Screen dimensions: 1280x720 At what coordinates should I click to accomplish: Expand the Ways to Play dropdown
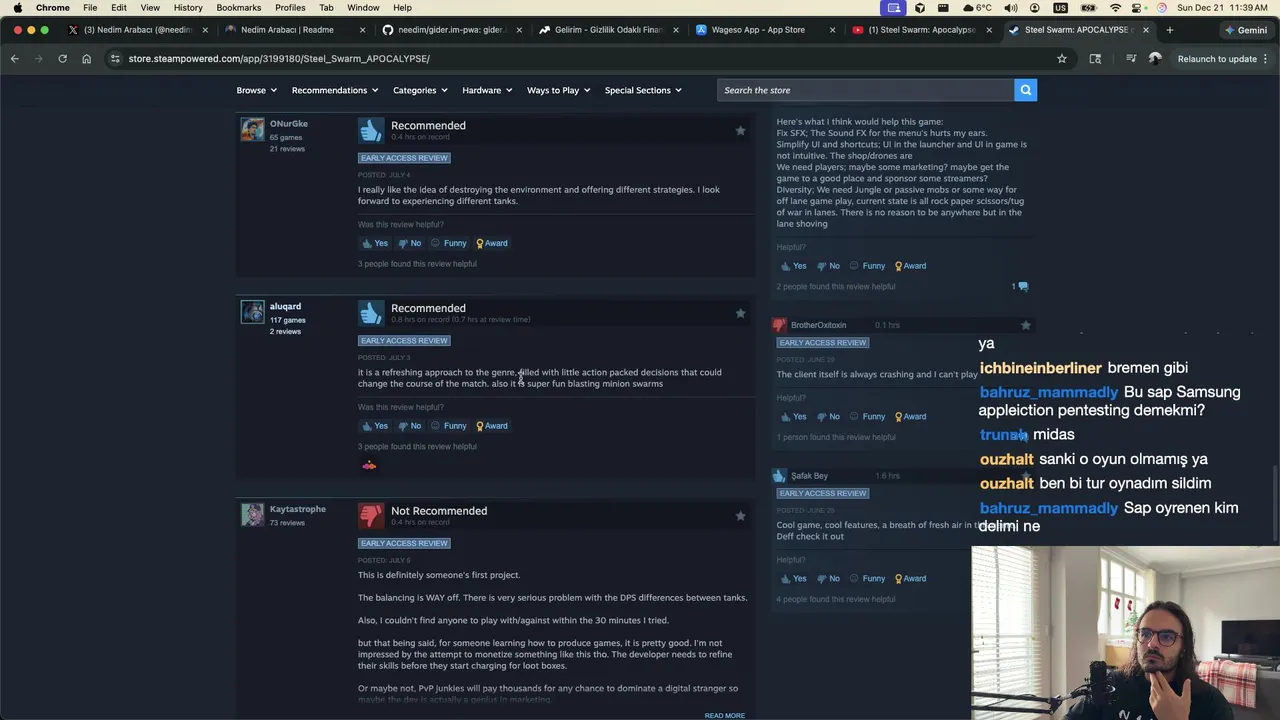pyautogui.click(x=558, y=90)
